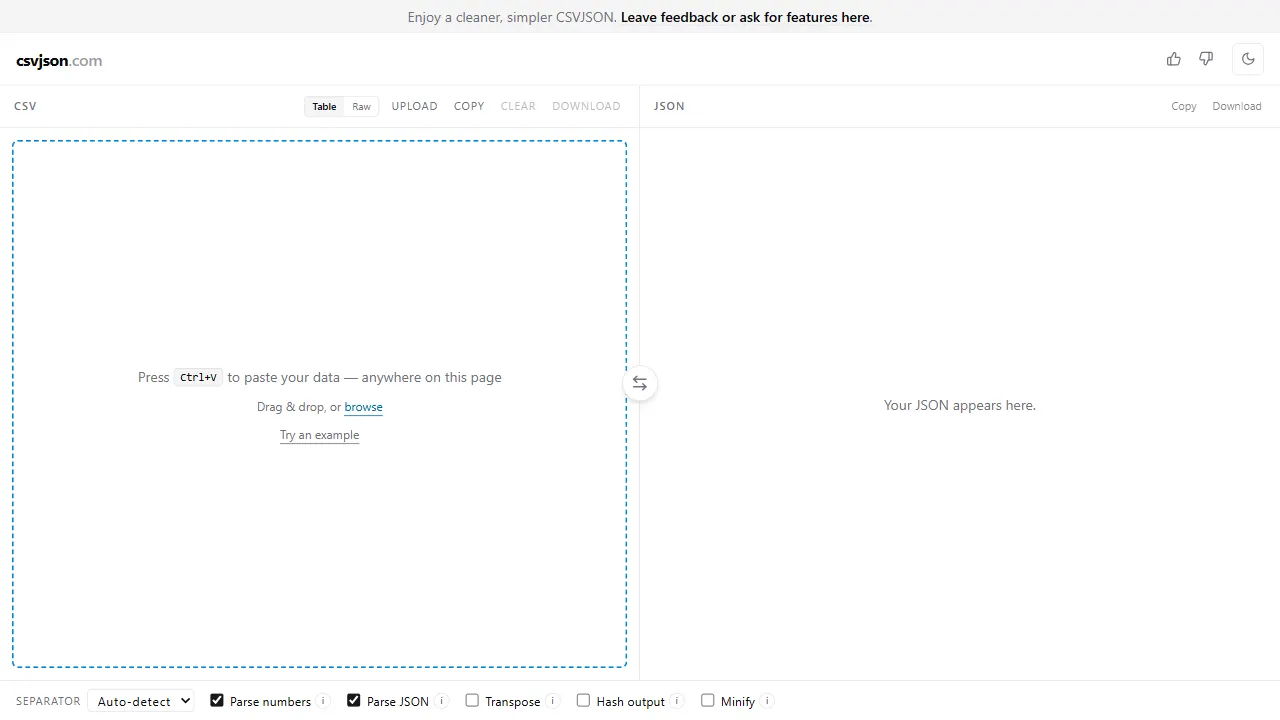
Task: Toggle dark mode with moon icon
Action: pyautogui.click(x=1248, y=59)
